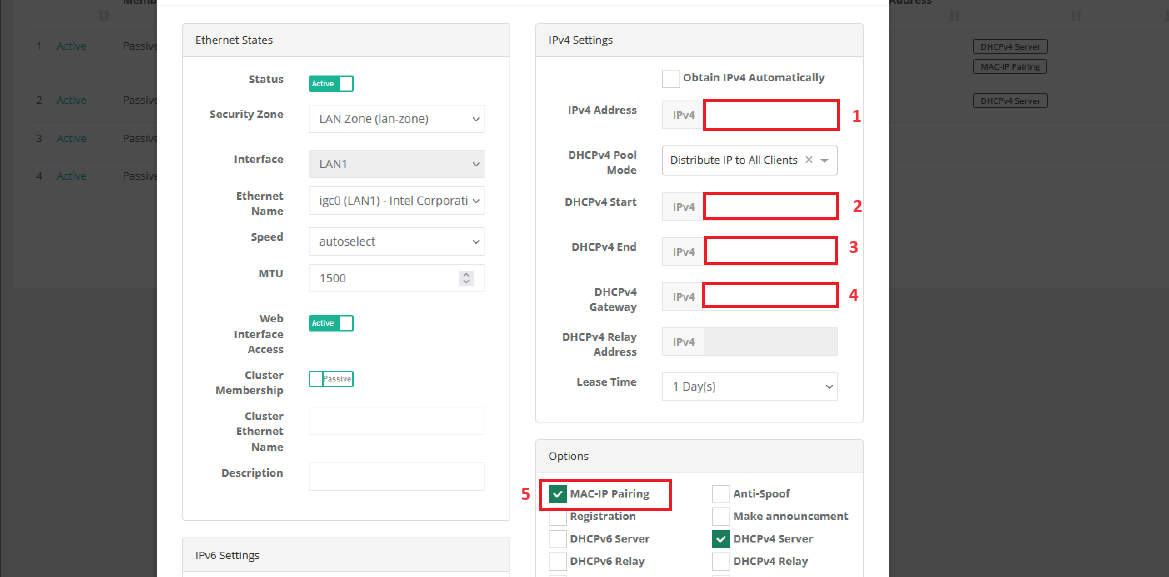Enable the Anti-Spoof checkbox
This screenshot has height=577, width=1169.
pyautogui.click(x=721, y=494)
